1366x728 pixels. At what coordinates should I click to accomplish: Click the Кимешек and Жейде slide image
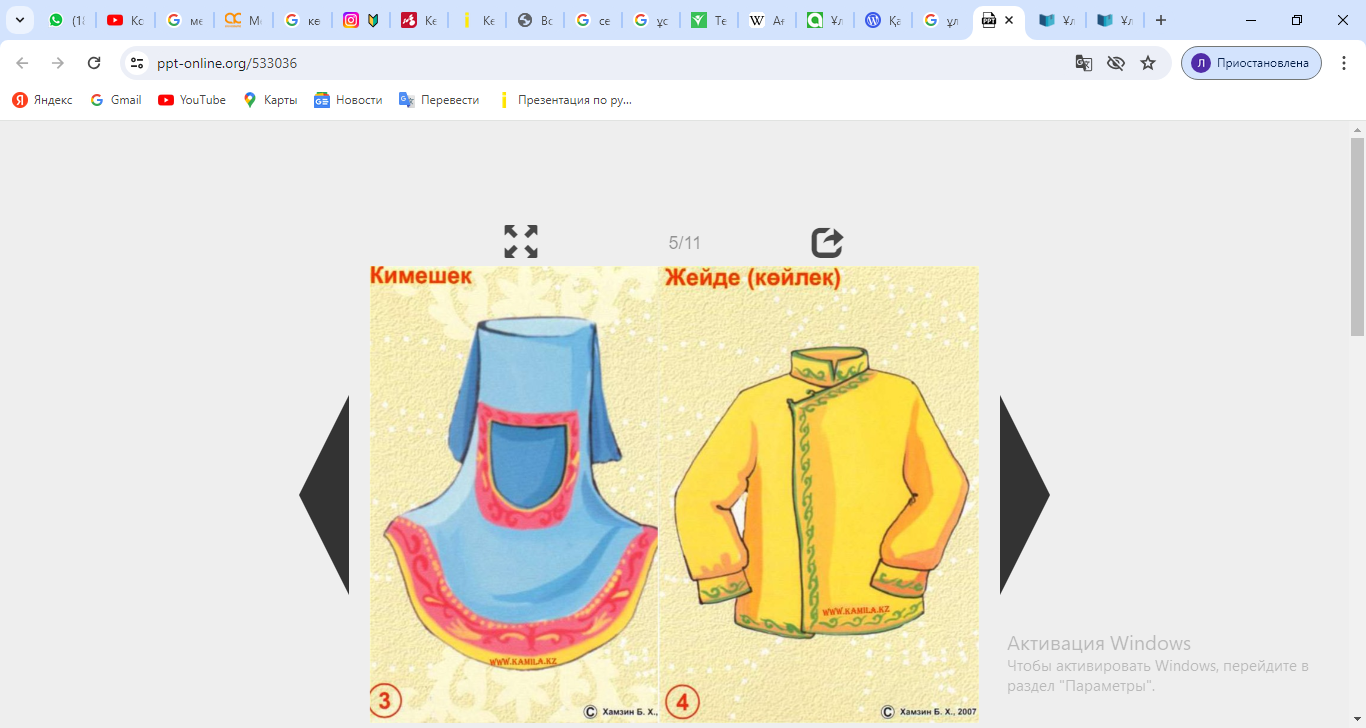coord(675,494)
